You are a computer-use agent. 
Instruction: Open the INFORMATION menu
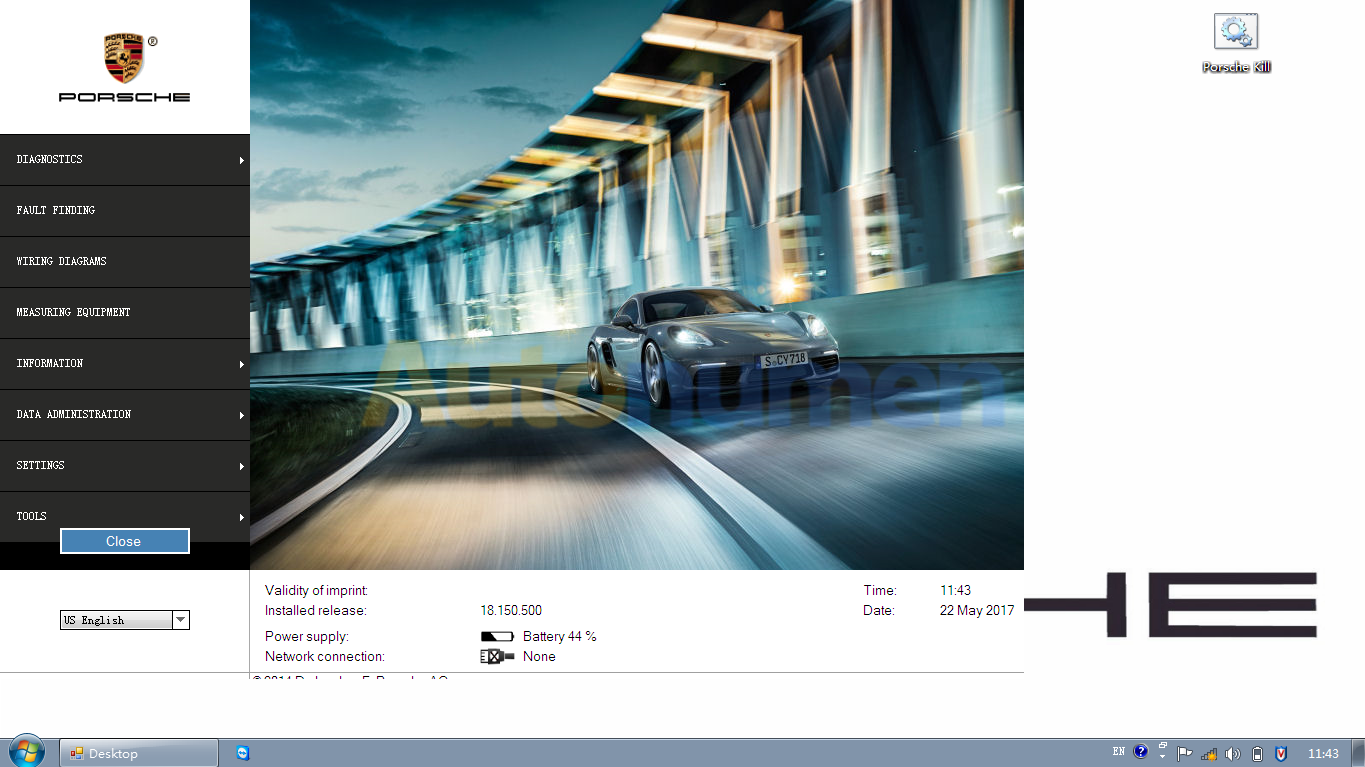[125, 364]
